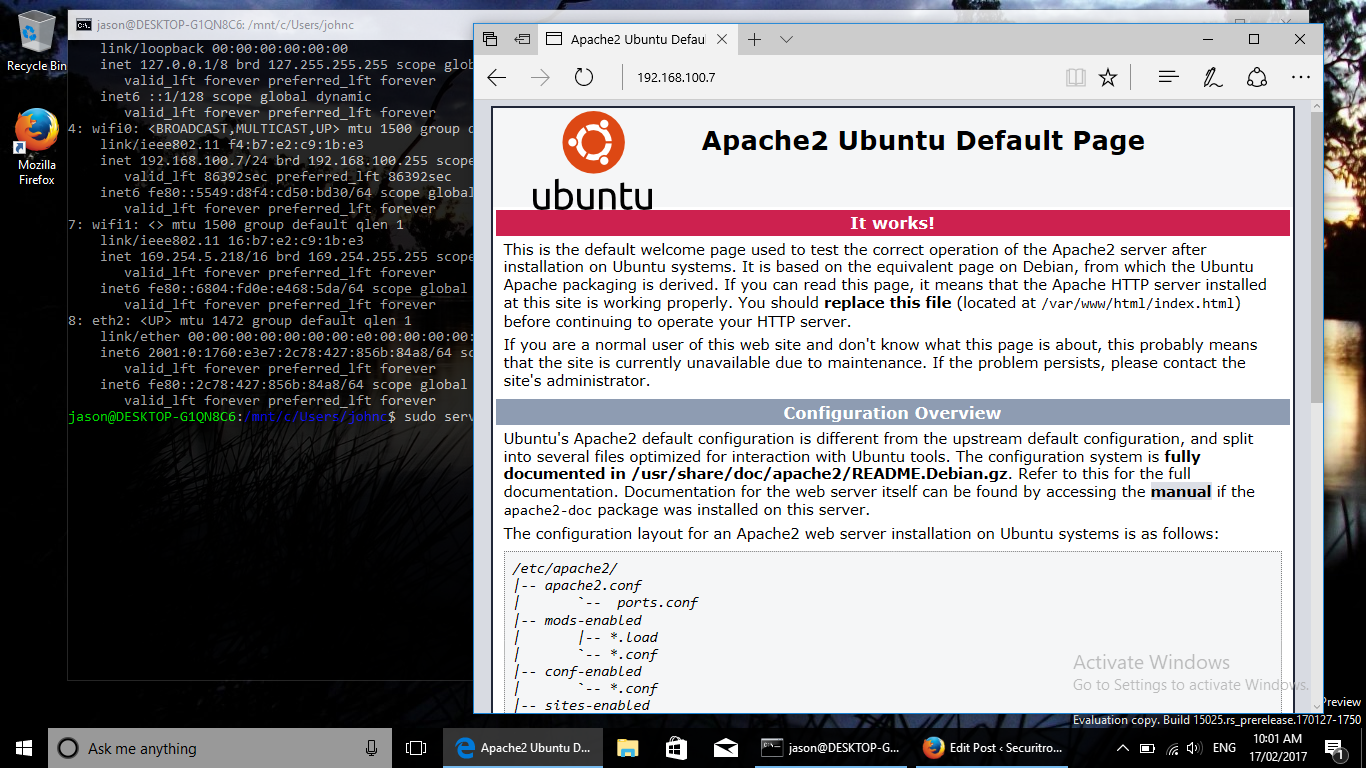Click the Edge Share icon
1366x768 pixels.
(x=1257, y=77)
